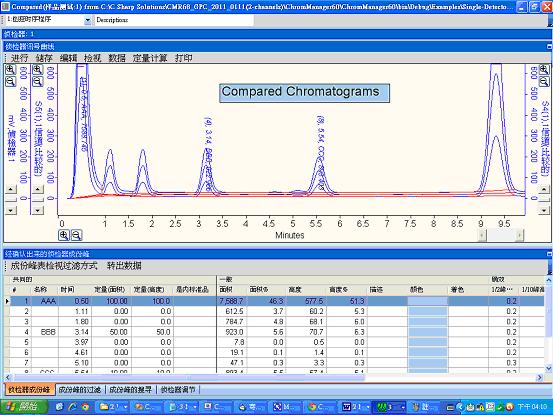
Task: Click the 定量(面积) value 50.00
Action: tap(111, 332)
